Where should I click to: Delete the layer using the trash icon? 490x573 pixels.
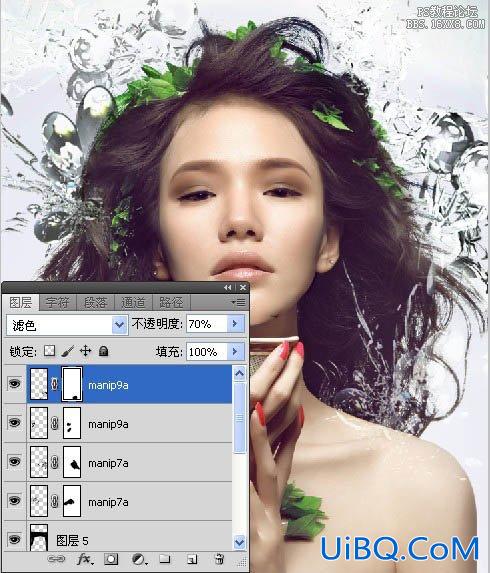click(x=219, y=559)
